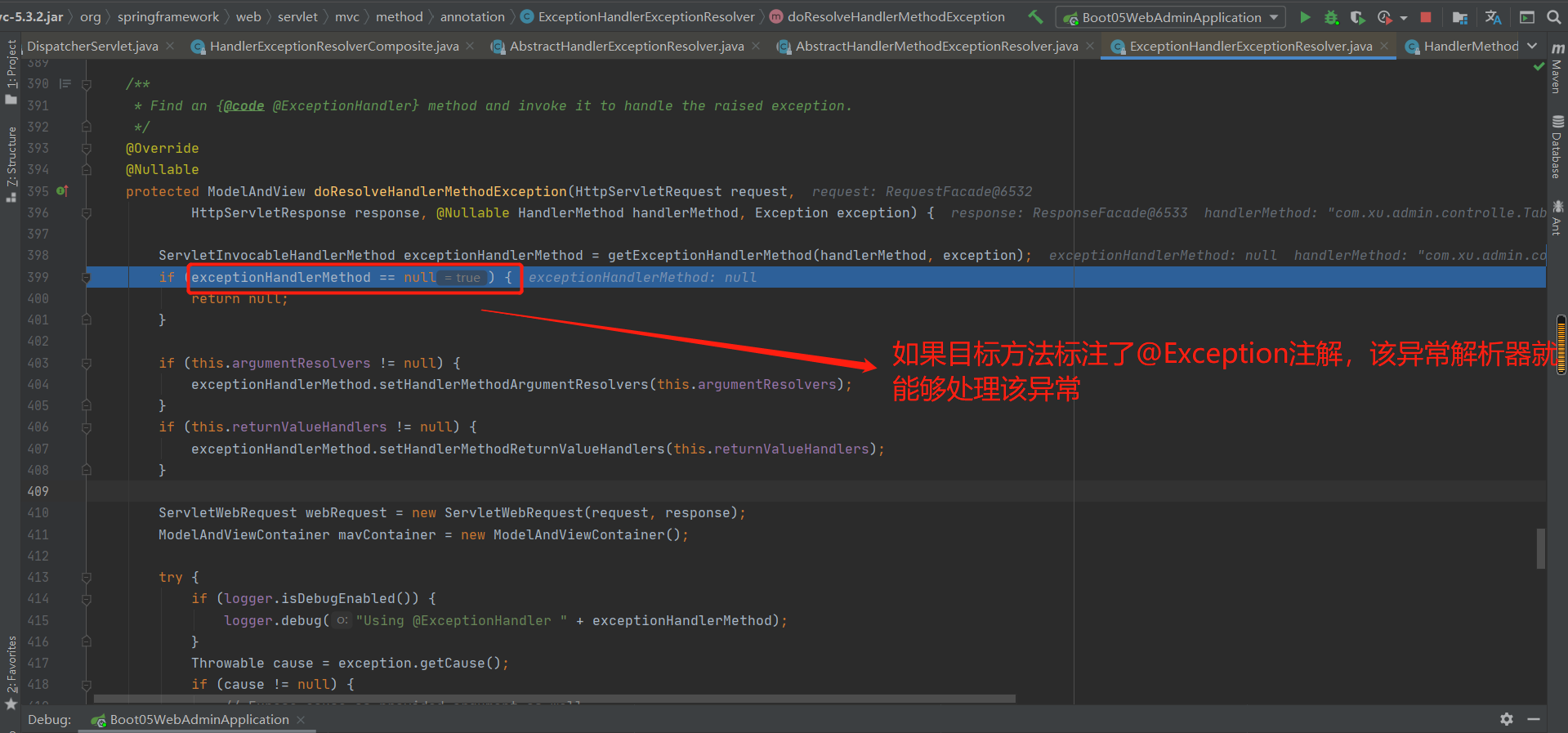Open the Maven tool window

[x=1557, y=68]
